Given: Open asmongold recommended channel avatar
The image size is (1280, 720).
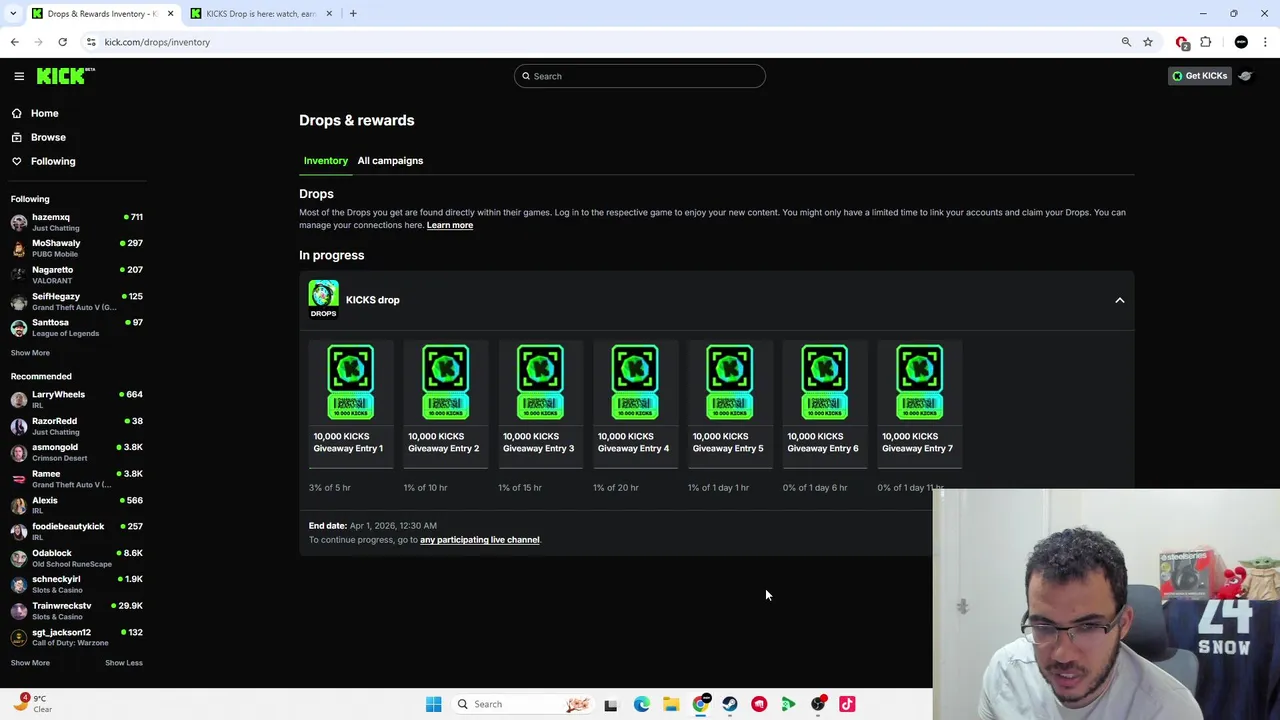Looking at the screenshot, I should point(19,453).
